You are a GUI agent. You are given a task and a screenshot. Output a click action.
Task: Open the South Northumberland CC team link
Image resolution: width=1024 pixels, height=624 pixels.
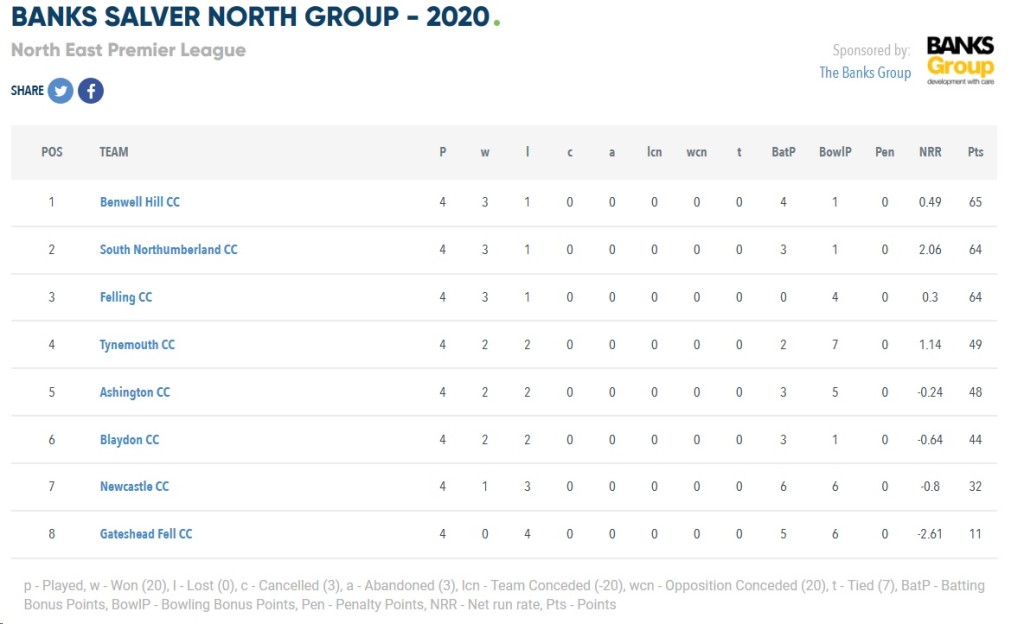pyautogui.click(x=168, y=250)
